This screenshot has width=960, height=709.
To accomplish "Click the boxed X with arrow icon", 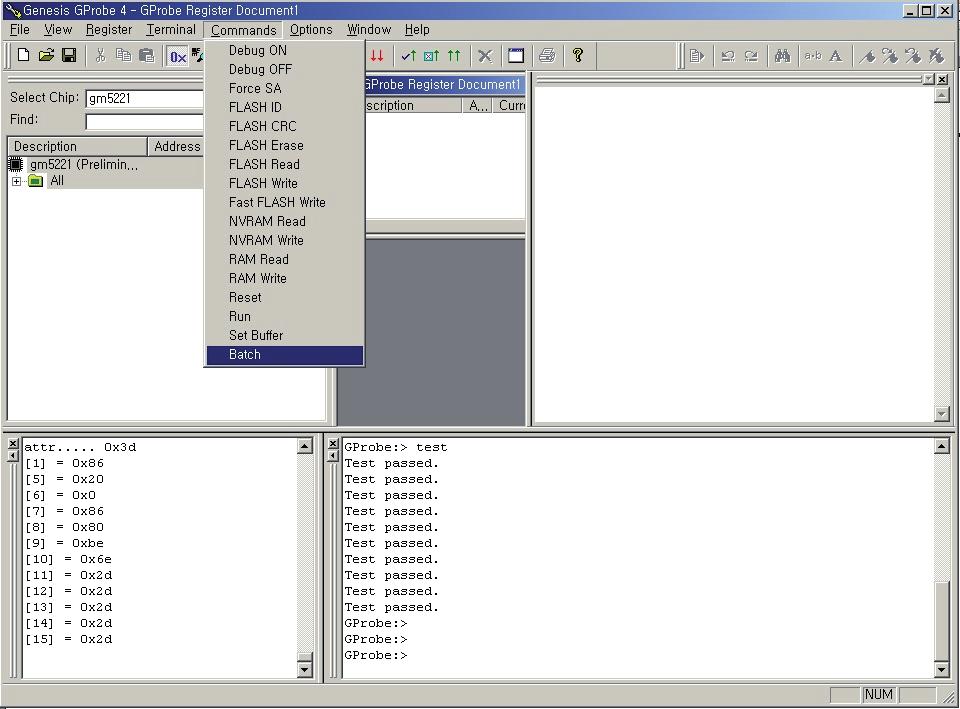I will (x=431, y=56).
